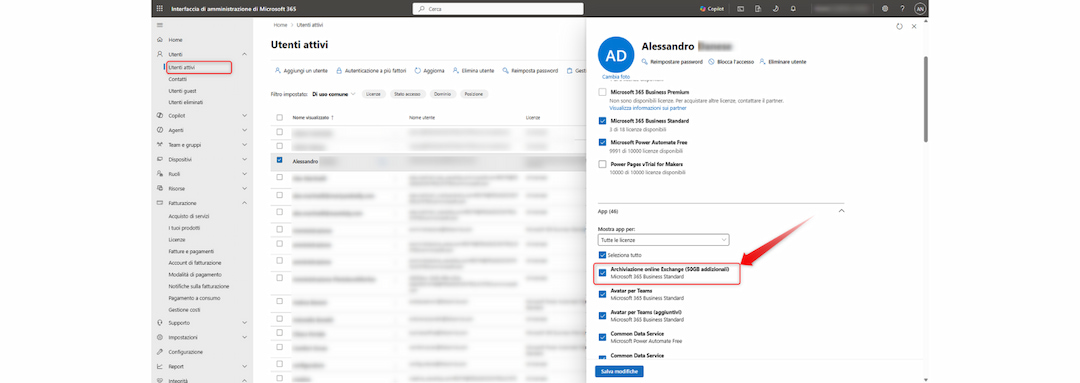Uncheck Microsoft 365 Business Standard license
This screenshot has height=383, width=1080.
click(603, 121)
